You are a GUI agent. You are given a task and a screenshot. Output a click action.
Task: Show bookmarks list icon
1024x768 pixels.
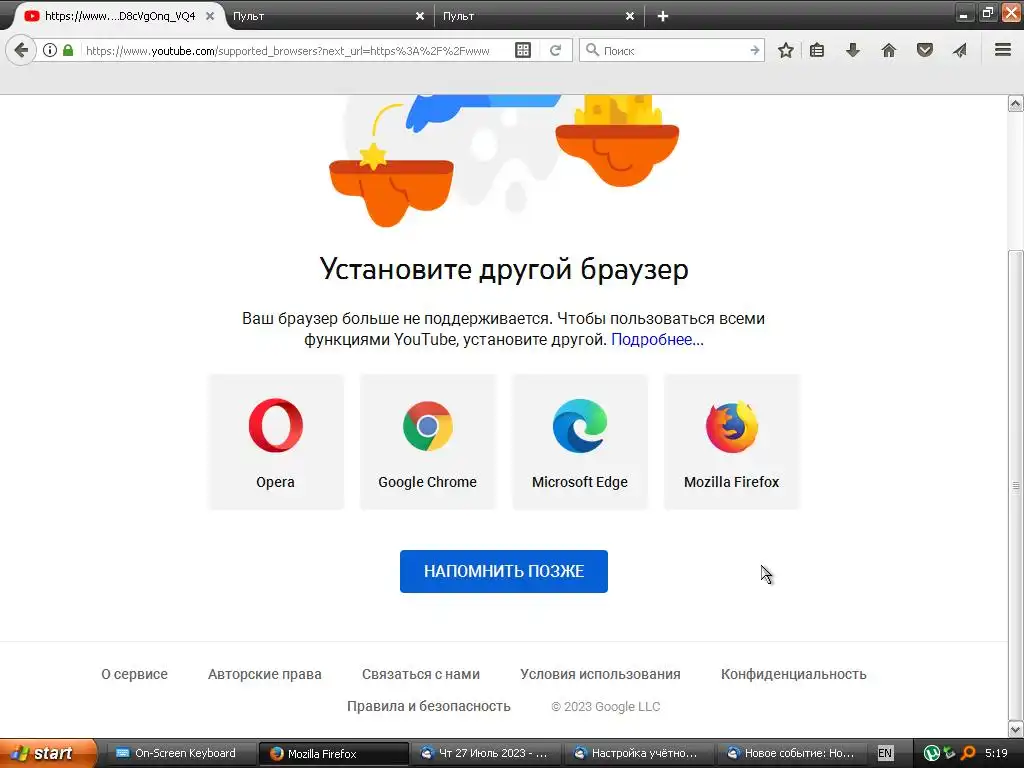[x=817, y=50]
